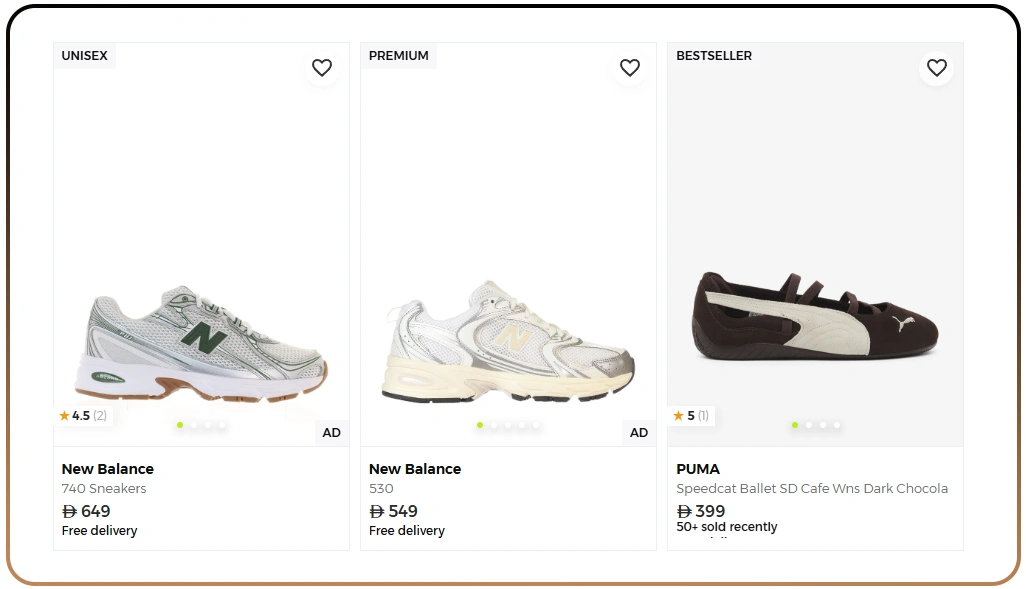Viewport: 1026px width, 589px height.
Task: Open the 740 Sneakers product title
Action: tap(104, 489)
